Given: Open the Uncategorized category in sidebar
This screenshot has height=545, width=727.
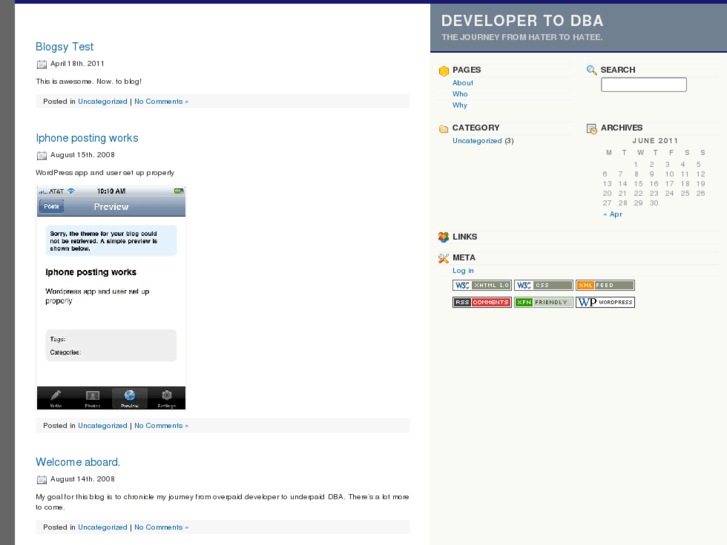Looking at the screenshot, I should point(477,141).
